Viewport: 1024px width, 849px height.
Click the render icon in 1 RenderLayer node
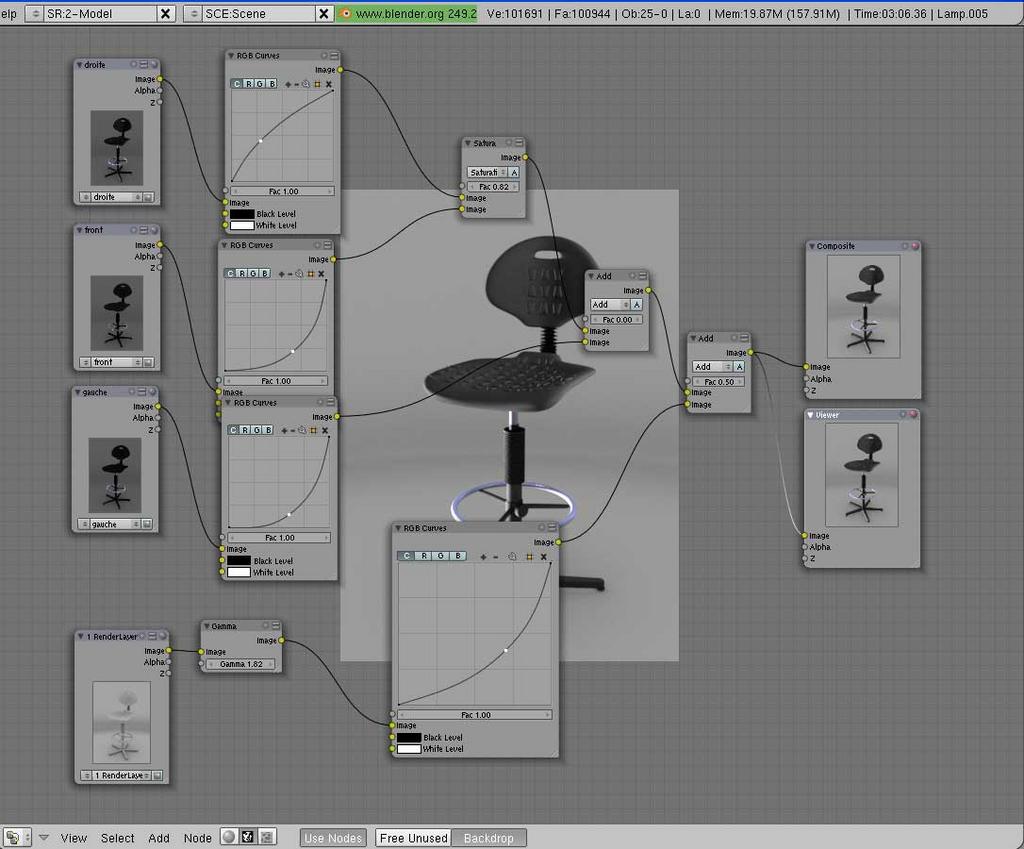(157, 776)
